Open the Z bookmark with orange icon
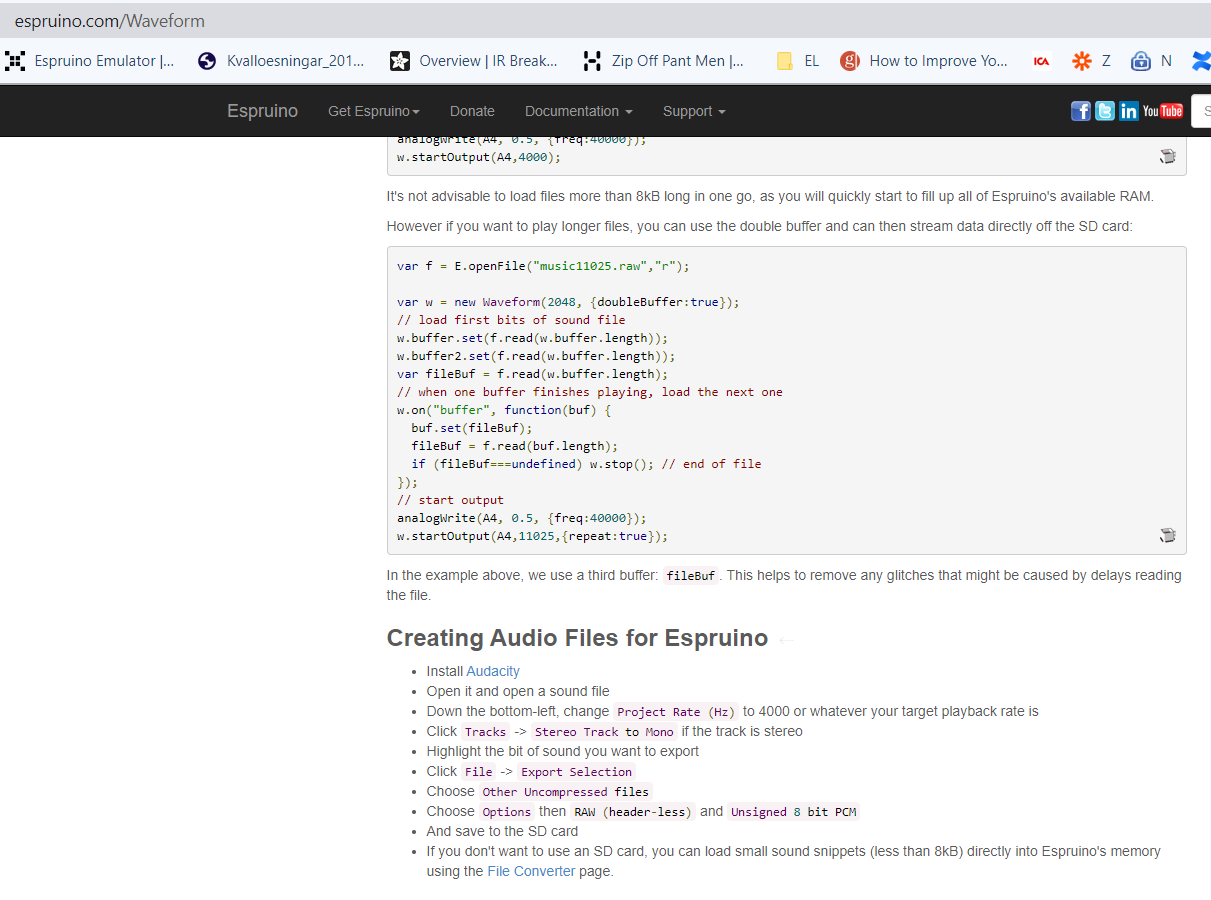The width and height of the screenshot is (1211, 900). pos(1091,61)
